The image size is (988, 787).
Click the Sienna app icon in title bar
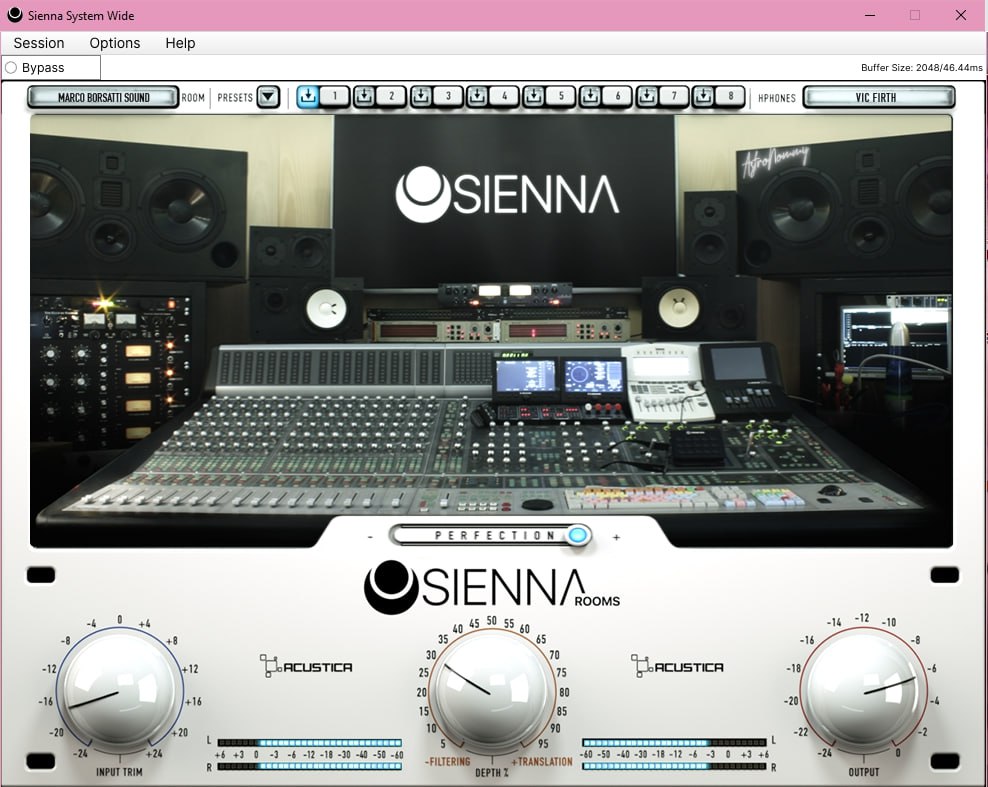pos(14,15)
